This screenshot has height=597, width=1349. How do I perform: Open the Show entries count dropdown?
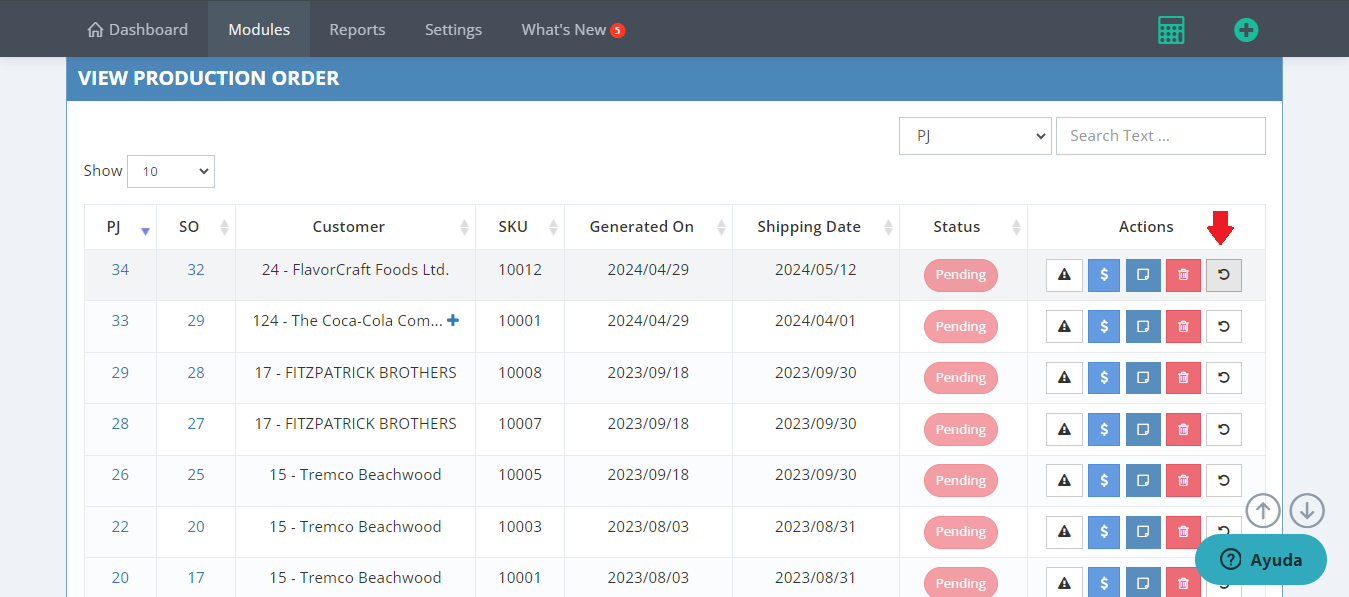click(171, 171)
